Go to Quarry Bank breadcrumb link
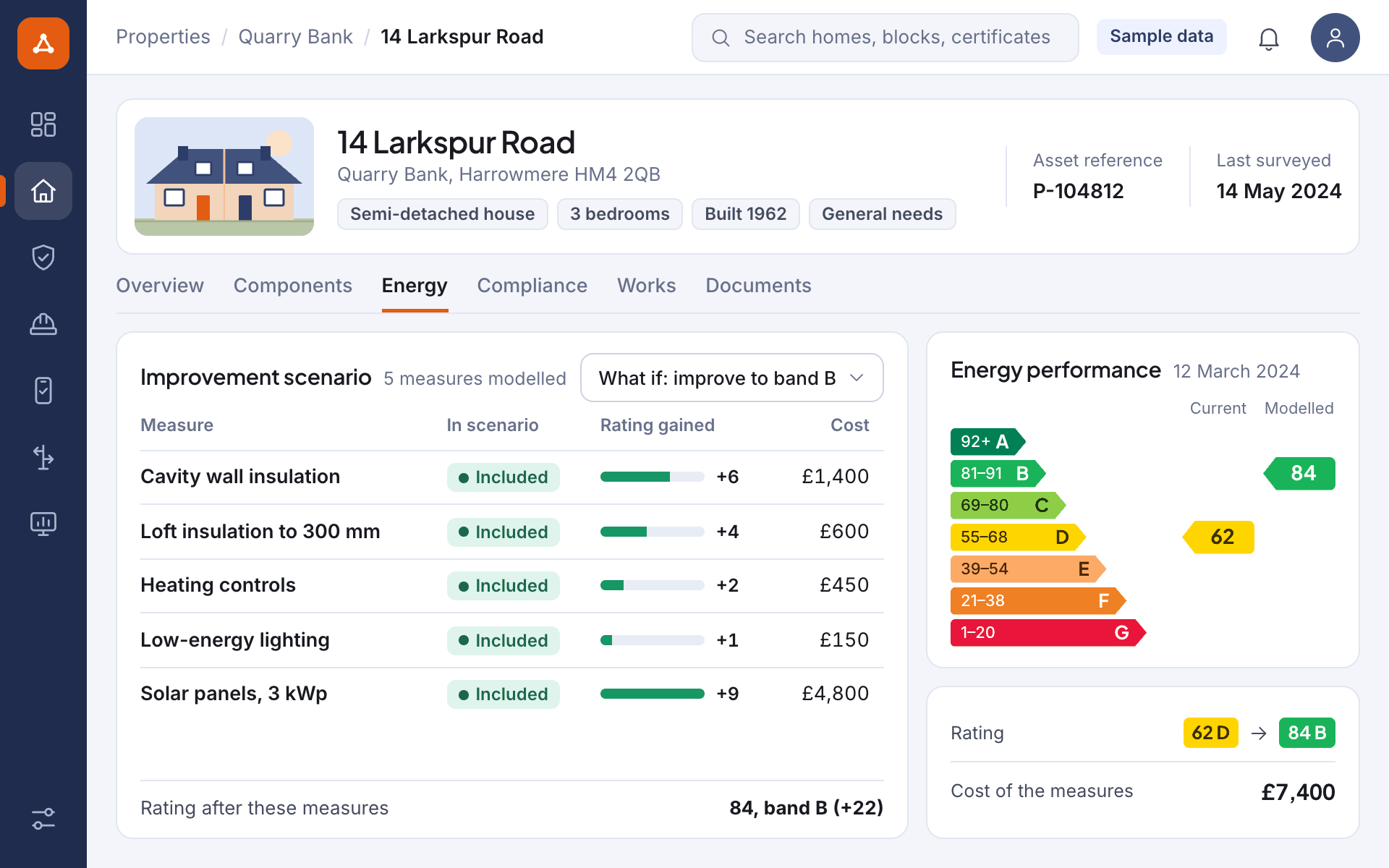 point(295,37)
